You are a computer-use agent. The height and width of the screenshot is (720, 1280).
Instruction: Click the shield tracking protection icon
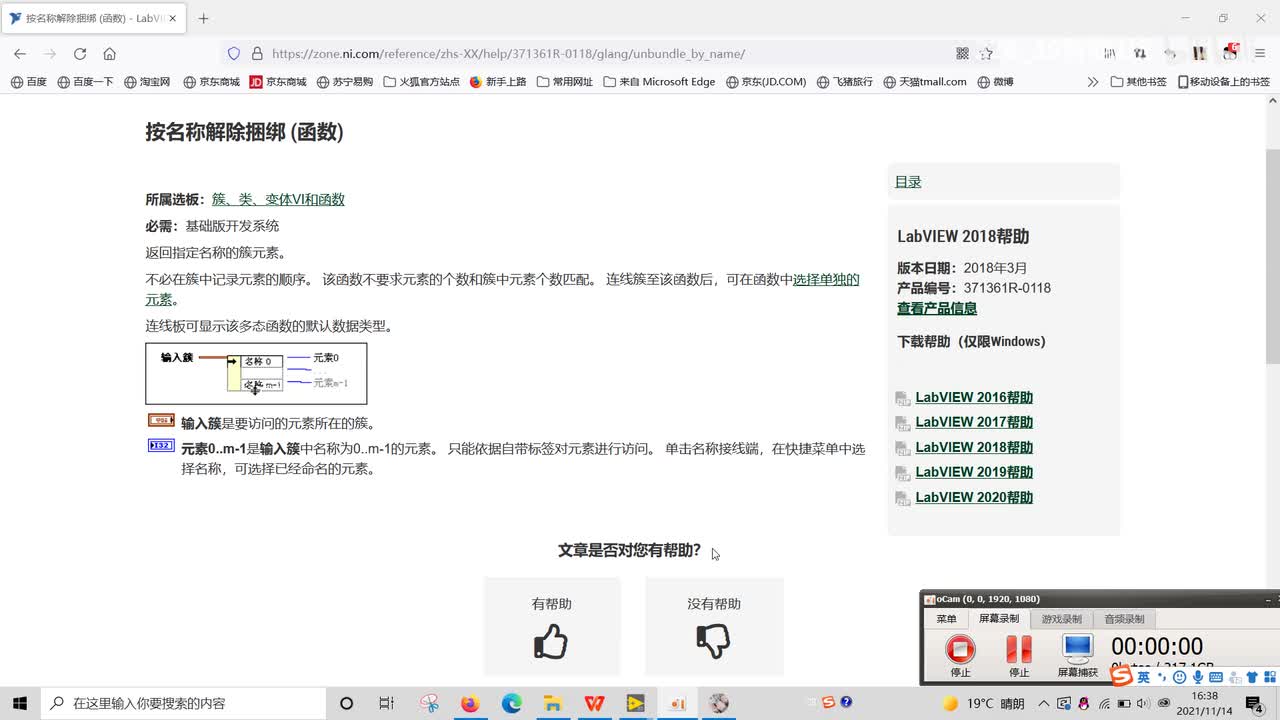click(x=234, y=54)
